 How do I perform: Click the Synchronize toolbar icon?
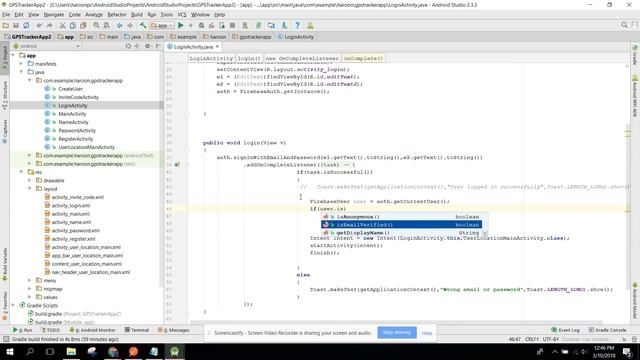click(26, 25)
